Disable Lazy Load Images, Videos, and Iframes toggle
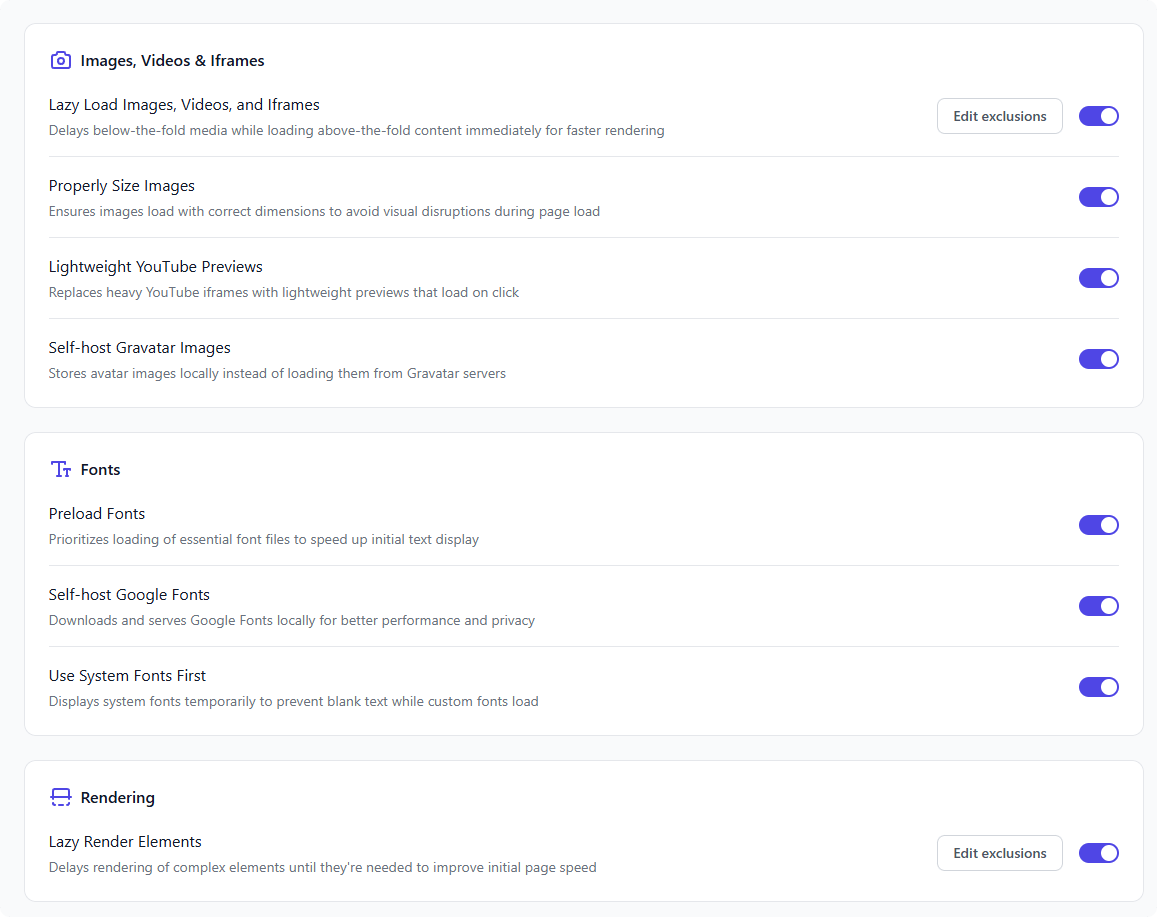Screen dimensions: 1157x917 (x=1098, y=116)
